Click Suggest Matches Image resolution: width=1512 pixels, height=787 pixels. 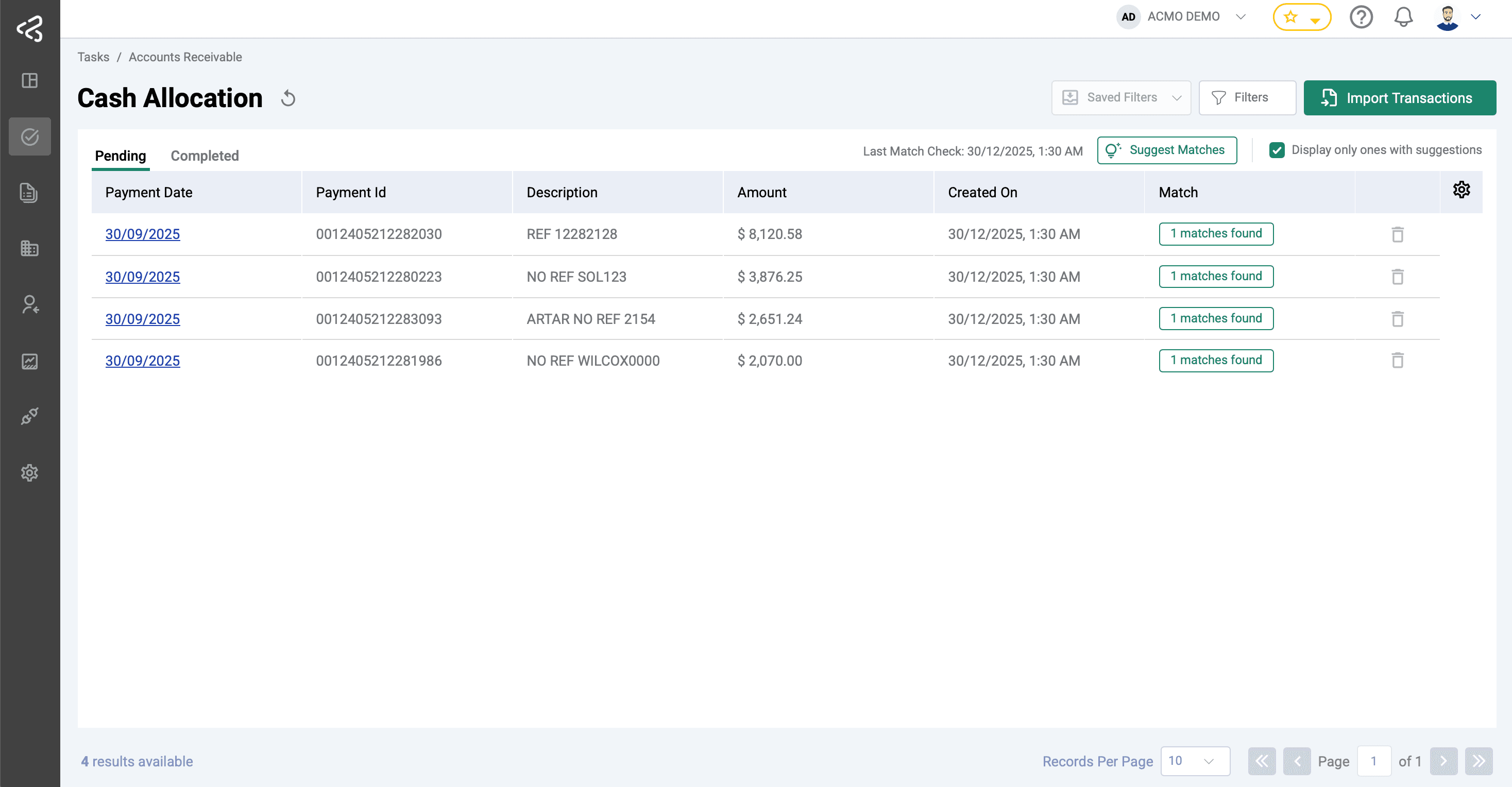1167,150
